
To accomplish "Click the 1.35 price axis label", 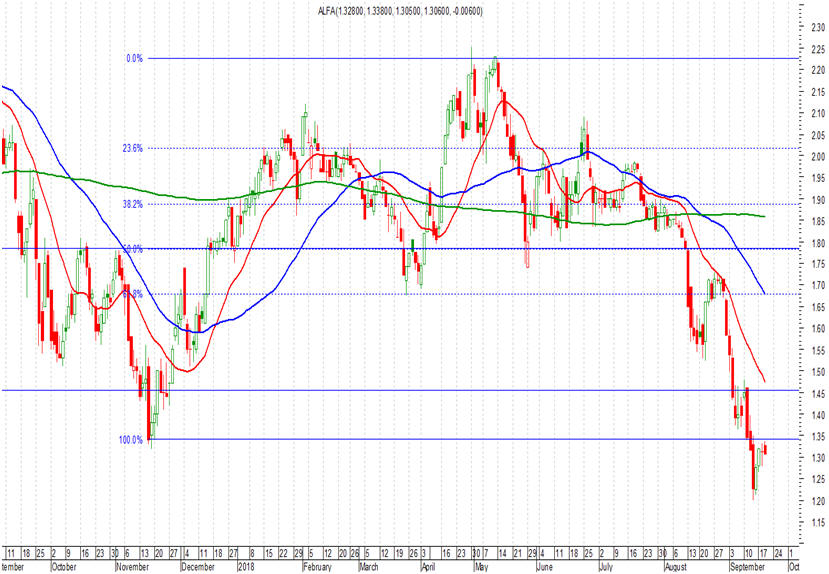I will coord(818,437).
